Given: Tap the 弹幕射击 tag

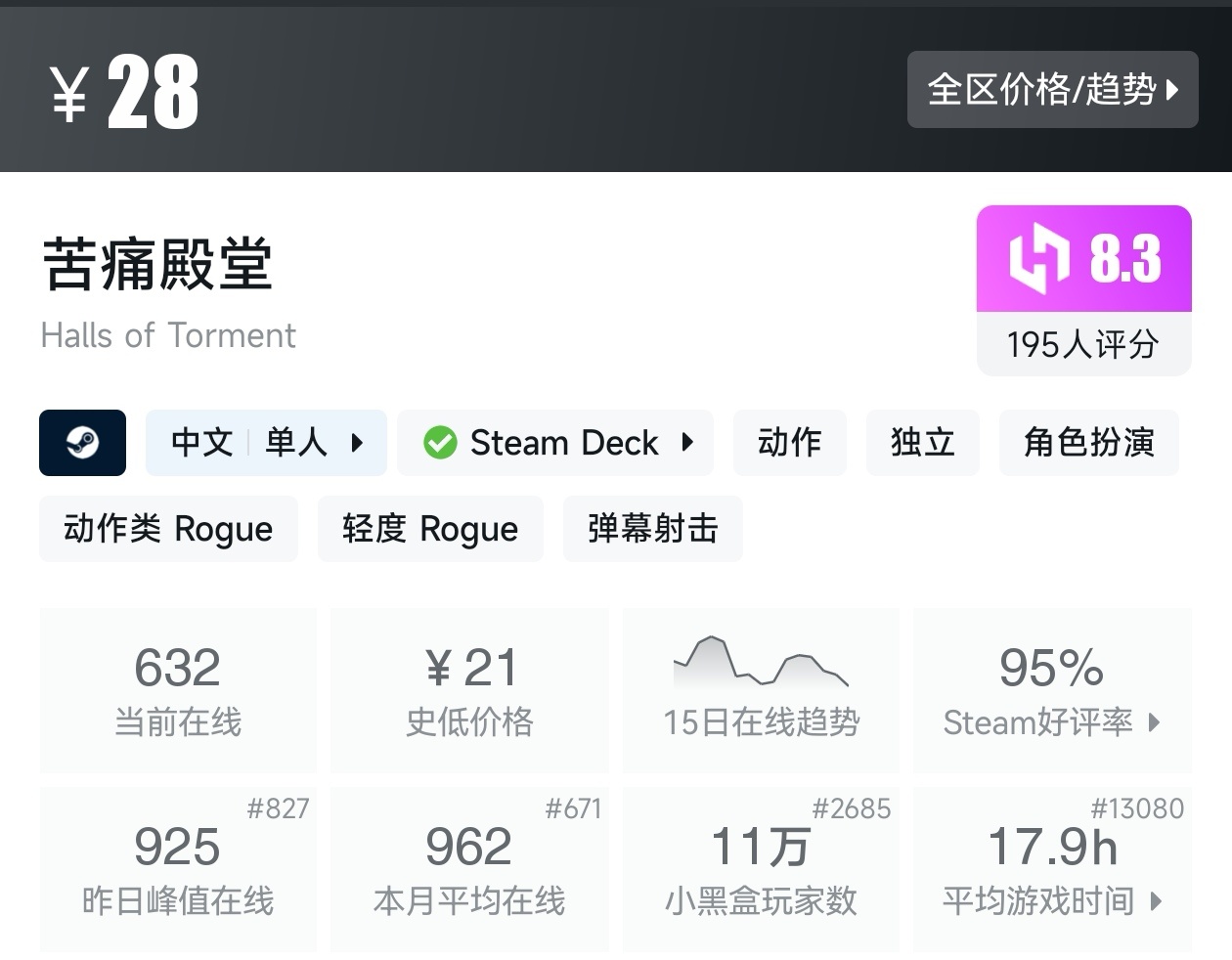Looking at the screenshot, I should click(652, 529).
